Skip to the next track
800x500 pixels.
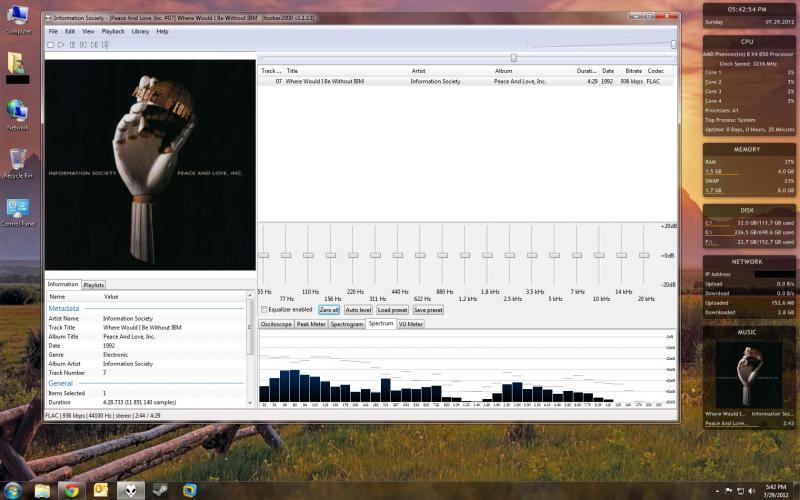94,45
